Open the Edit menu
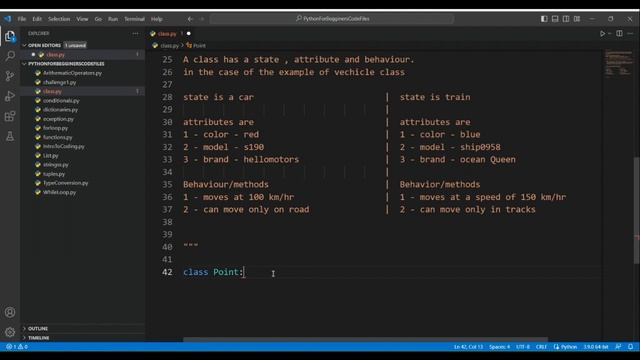 [x=37, y=19]
